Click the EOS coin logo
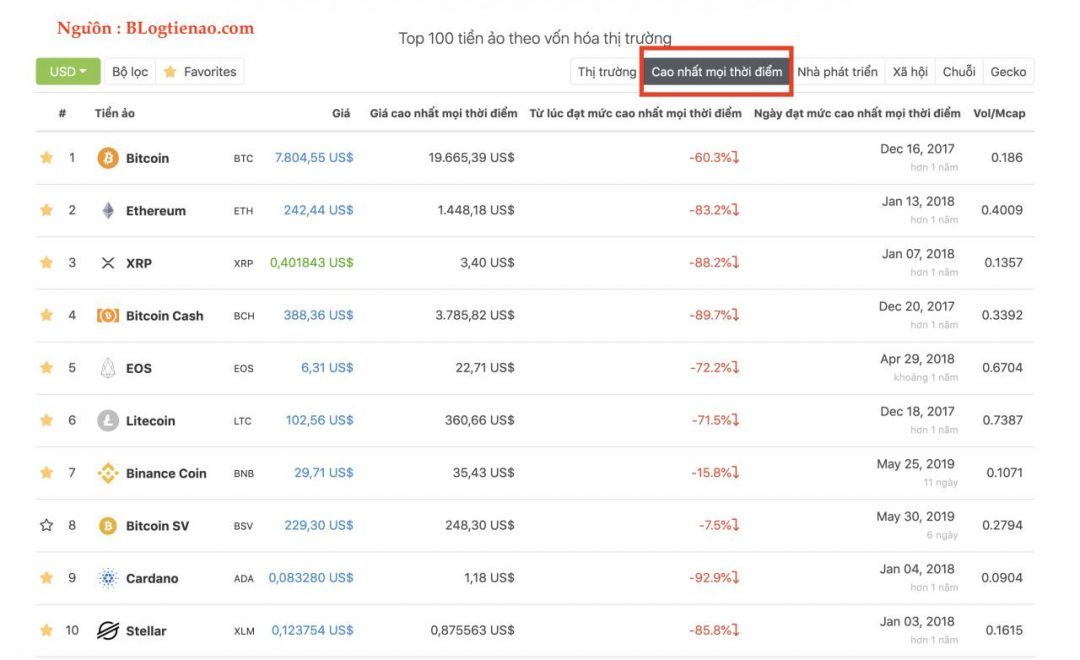 [107, 368]
